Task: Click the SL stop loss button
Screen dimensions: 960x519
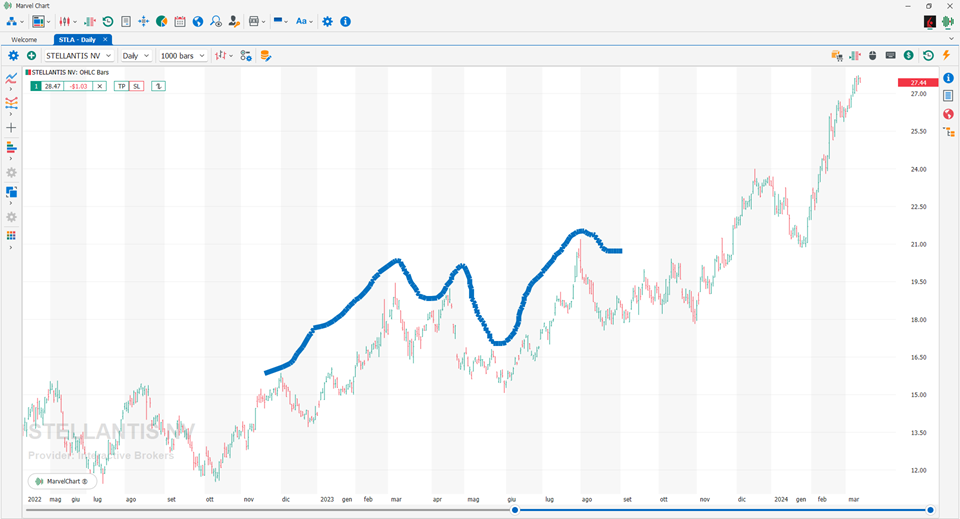Action: [137, 86]
